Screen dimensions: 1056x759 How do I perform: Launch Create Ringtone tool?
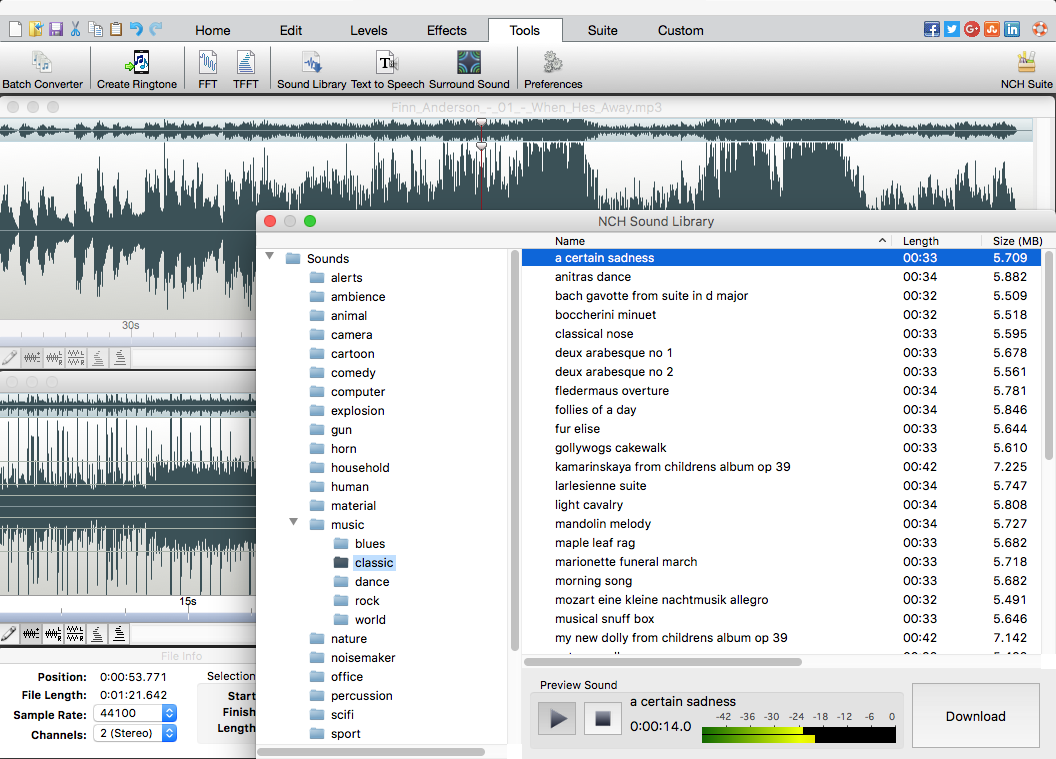[x=137, y=69]
